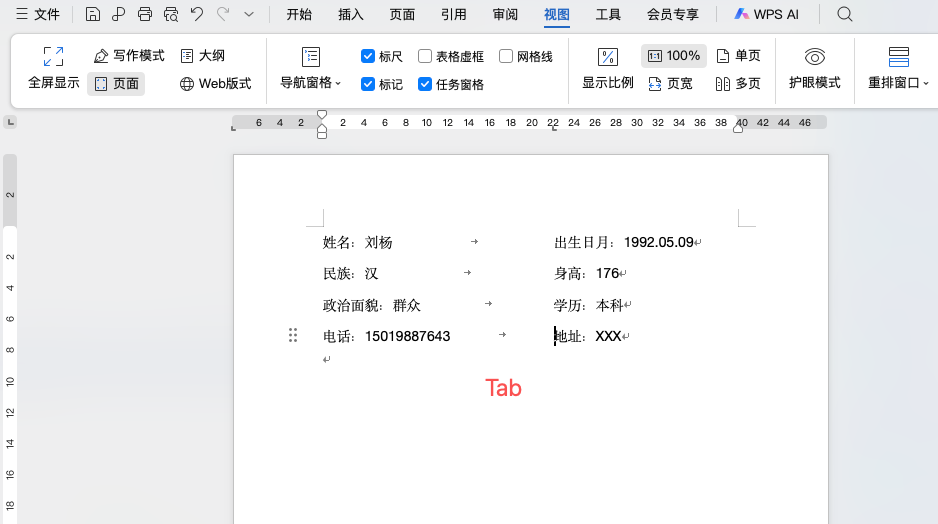Click the text 政治面貌：群众
The image size is (938, 524).
pyautogui.click(x=371, y=305)
